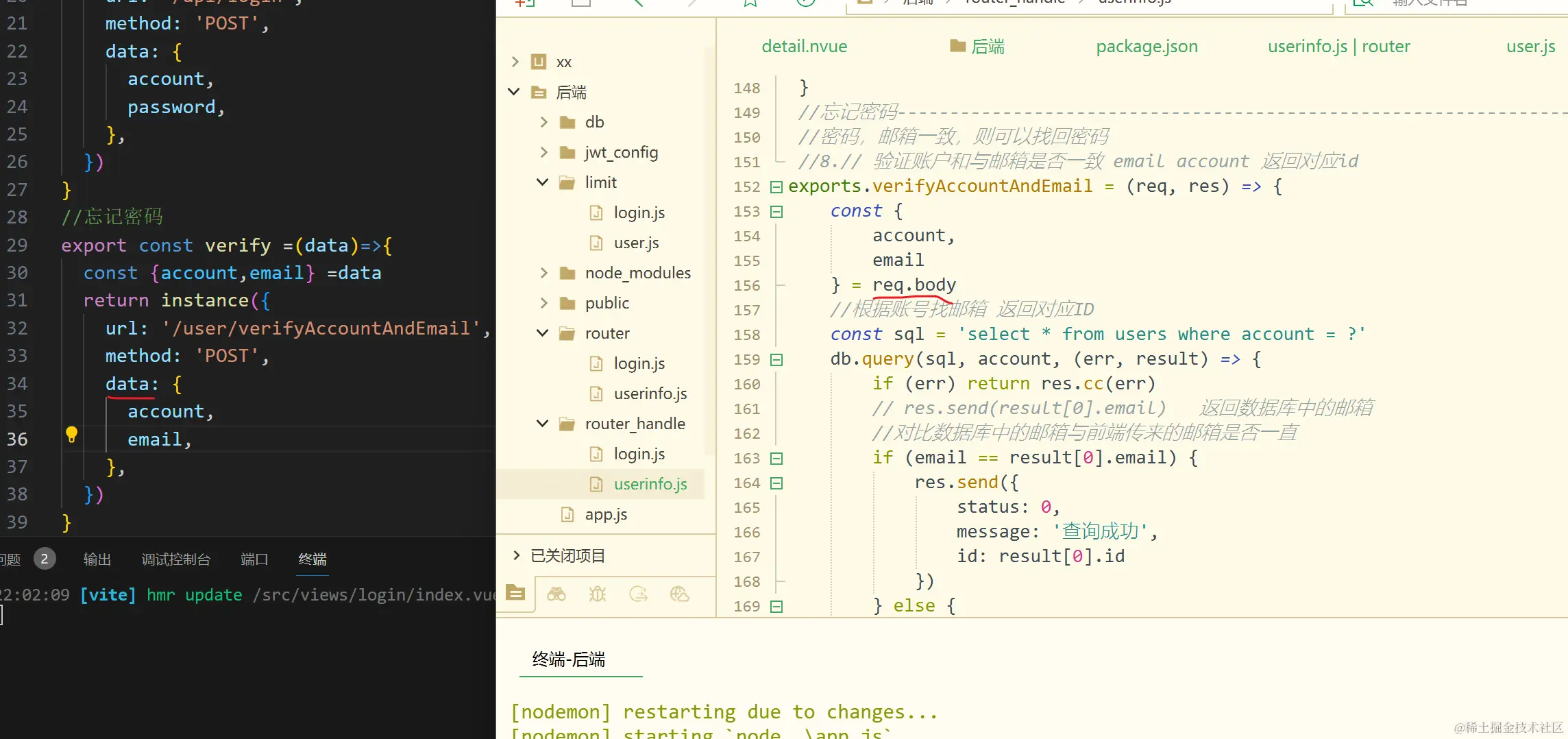
Task: Click the run/export arrows icon at bottom
Action: tap(638, 594)
